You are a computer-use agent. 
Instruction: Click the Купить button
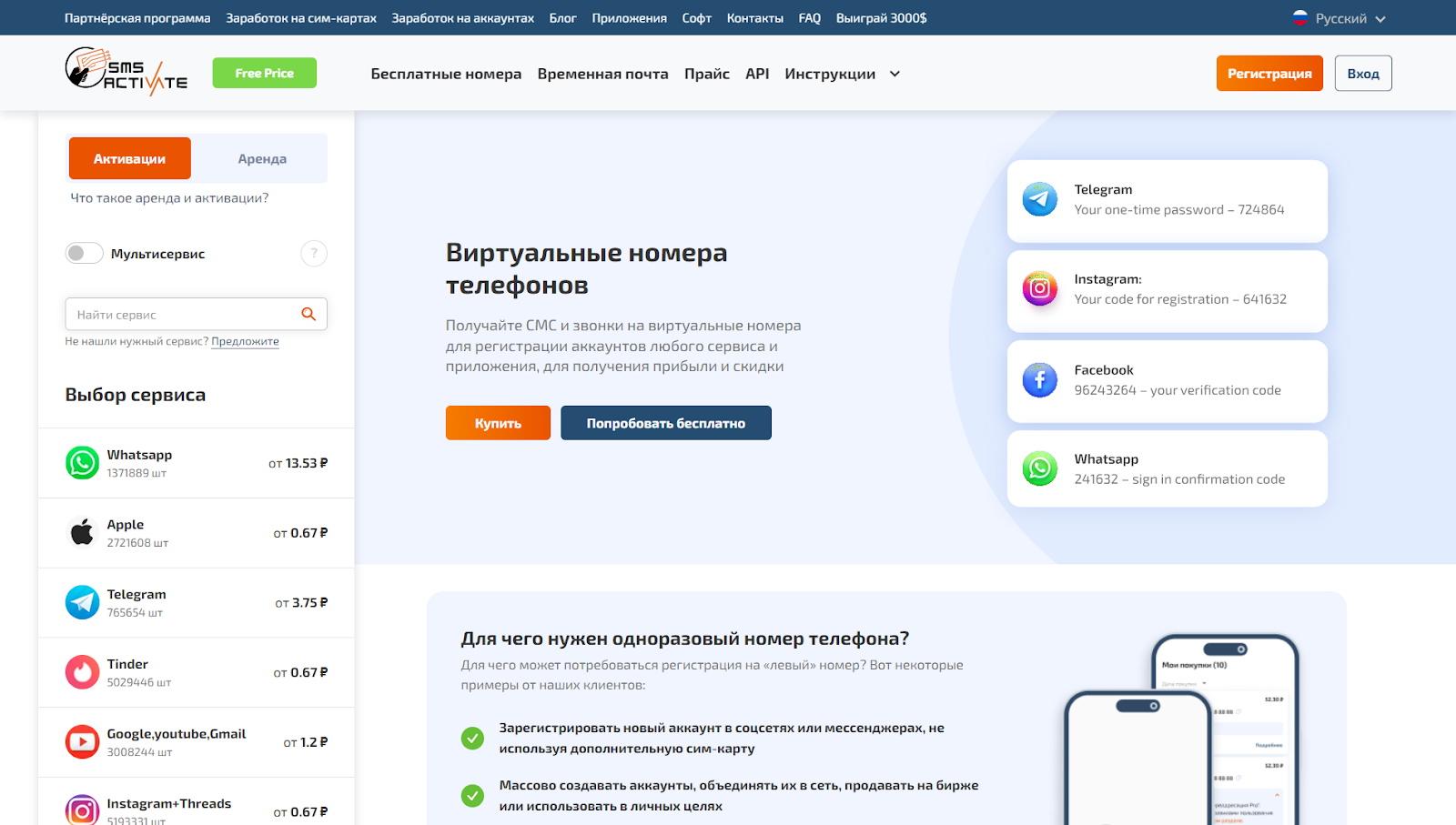(498, 423)
